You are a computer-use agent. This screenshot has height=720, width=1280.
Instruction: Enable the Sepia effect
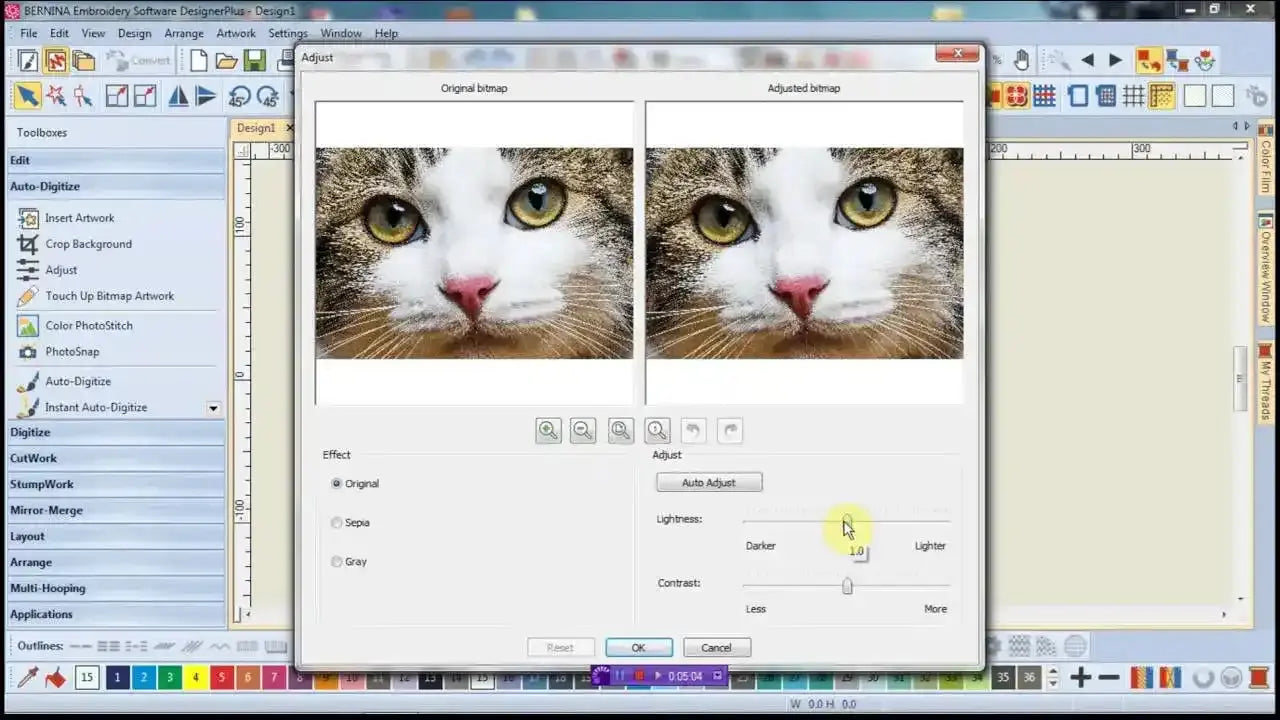pyautogui.click(x=337, y=522)
